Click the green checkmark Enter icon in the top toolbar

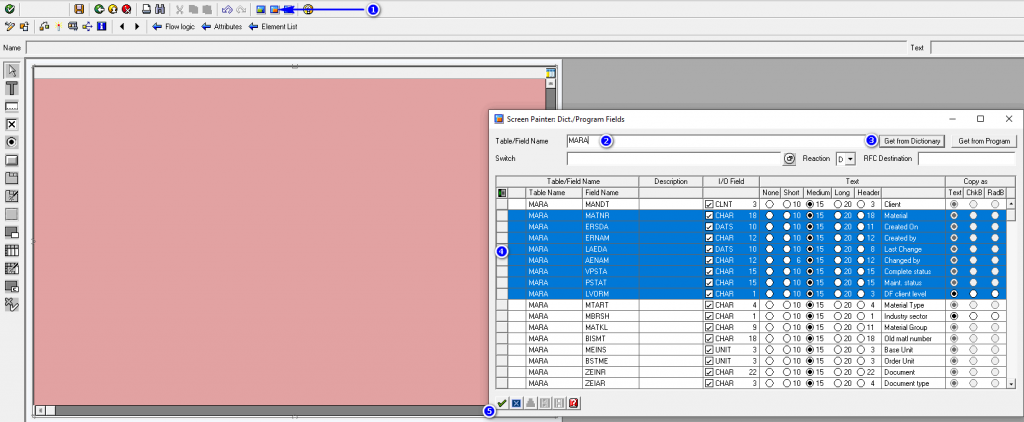[x=9, y=9]
